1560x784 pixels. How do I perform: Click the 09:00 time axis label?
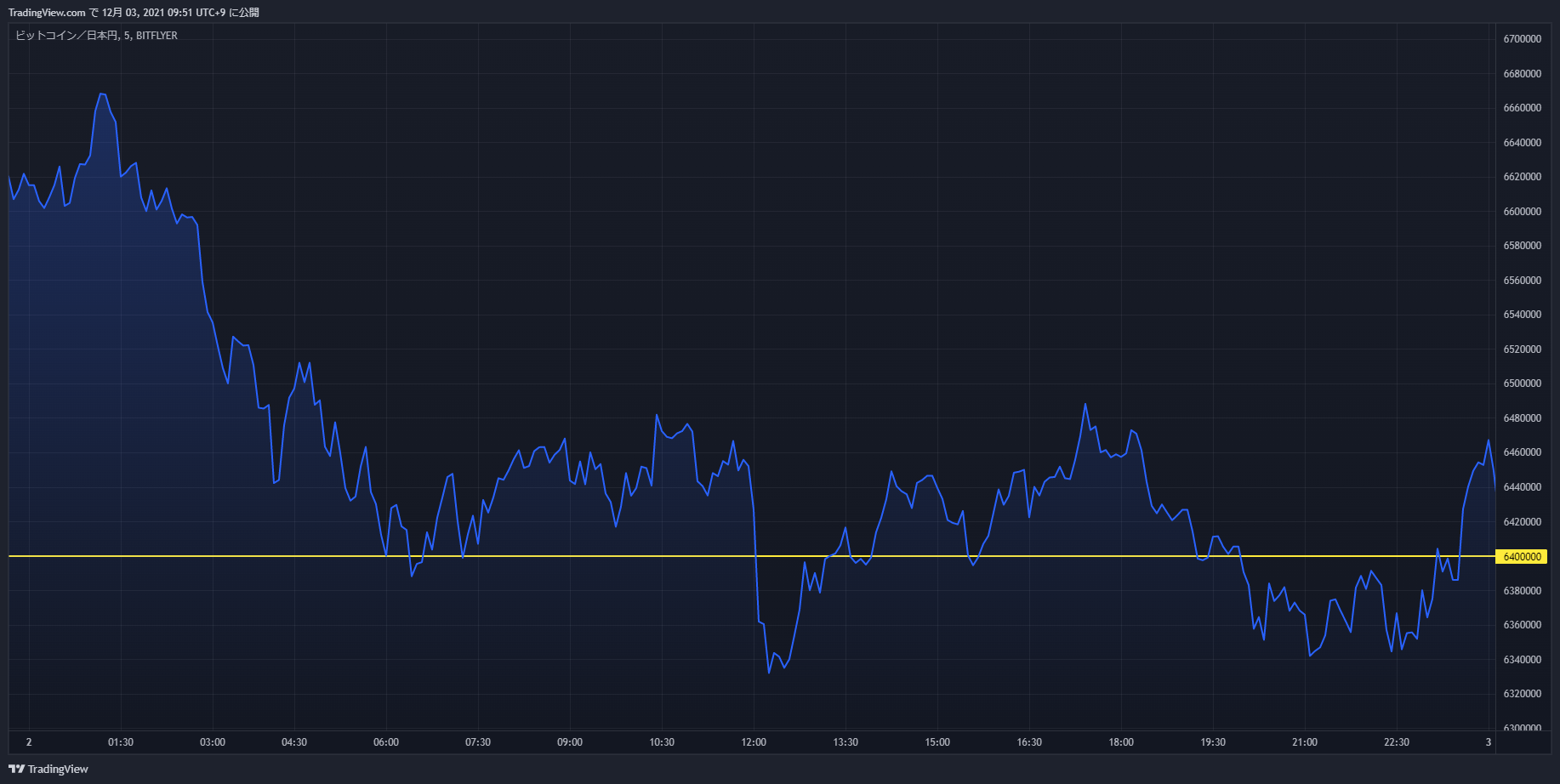click(x=570, y=742)
